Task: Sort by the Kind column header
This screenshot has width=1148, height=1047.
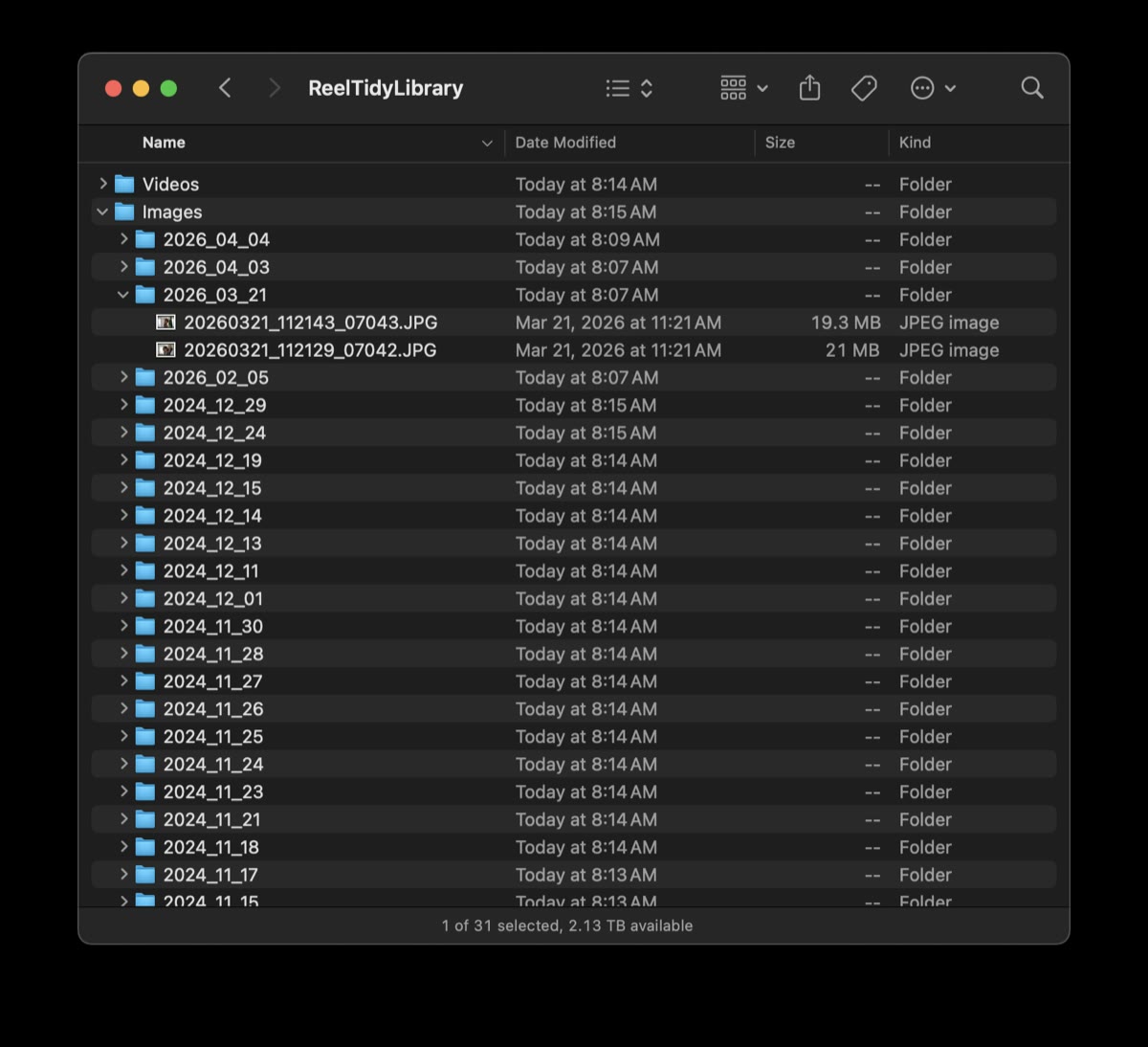Action: click(x=915, y=143)
